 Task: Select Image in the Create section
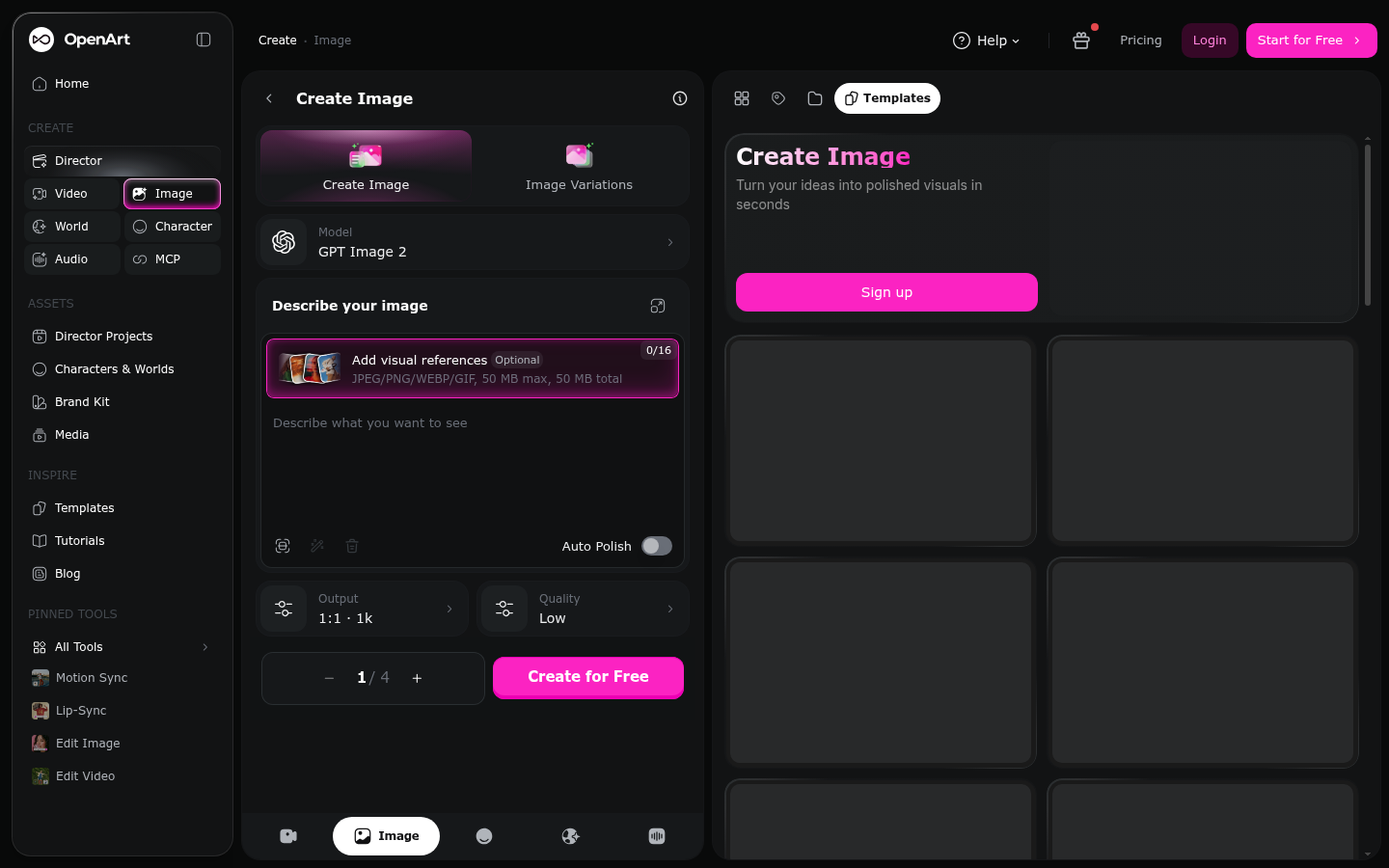tap(173, 194)
